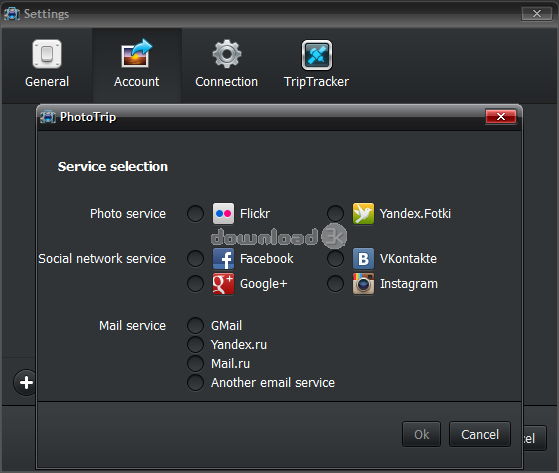
Task: Close the Settings window
Action: [537, 14]
